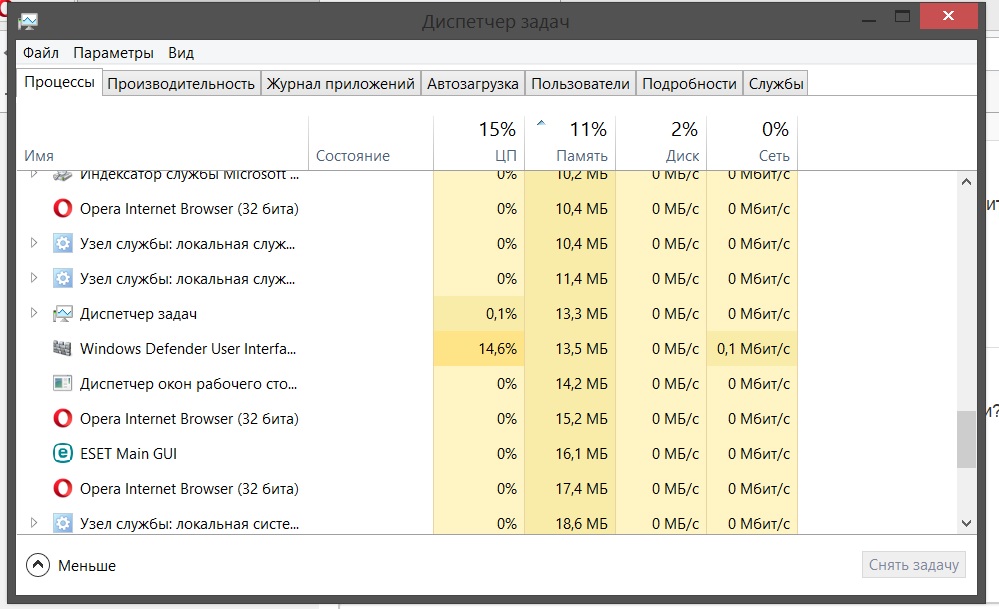Image resolution: width=999 pixels, height=609 pixels.
Task: Expand the Диспетчер задач process group
Action: [34, 314]
